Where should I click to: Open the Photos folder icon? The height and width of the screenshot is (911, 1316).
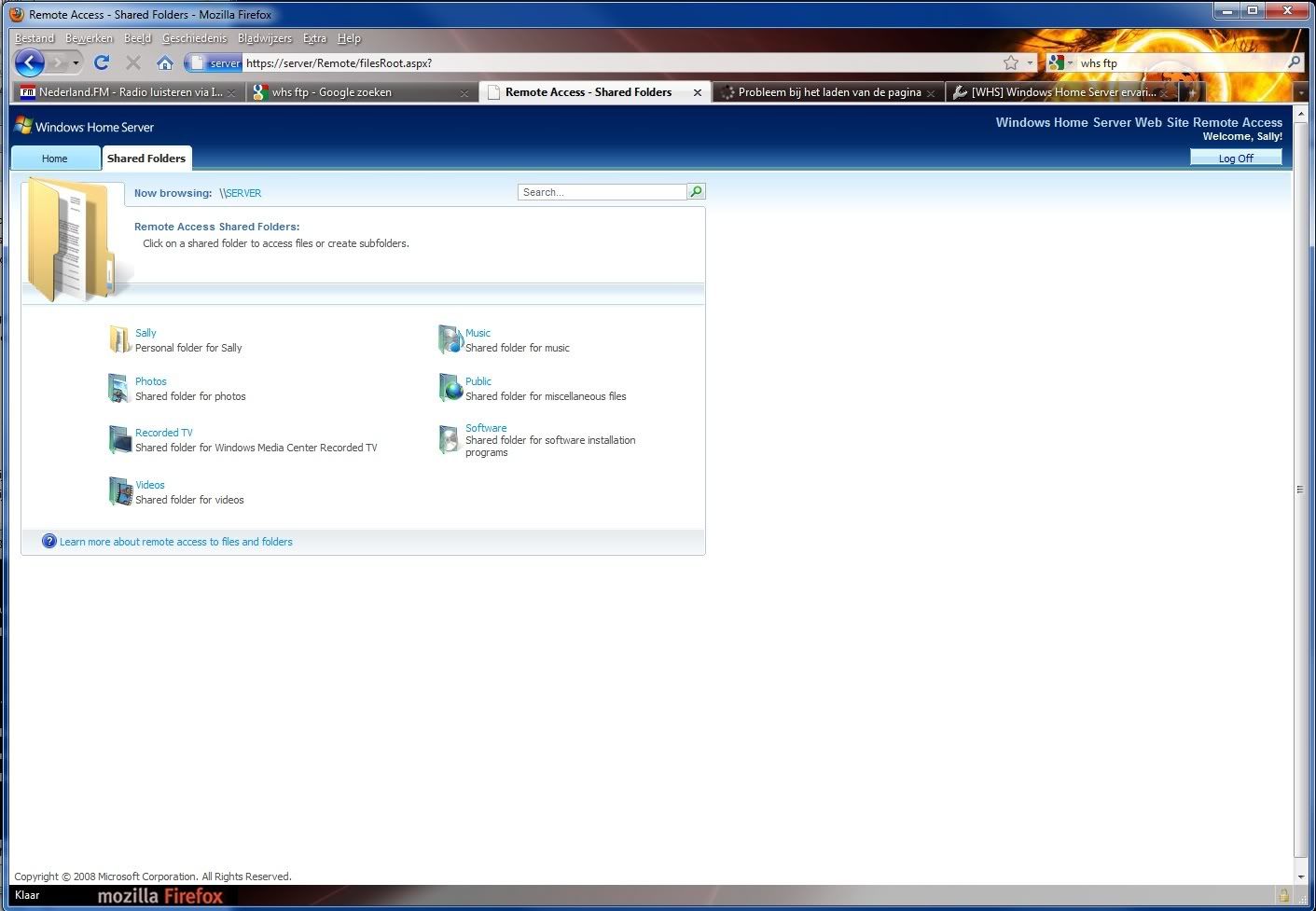119,388
